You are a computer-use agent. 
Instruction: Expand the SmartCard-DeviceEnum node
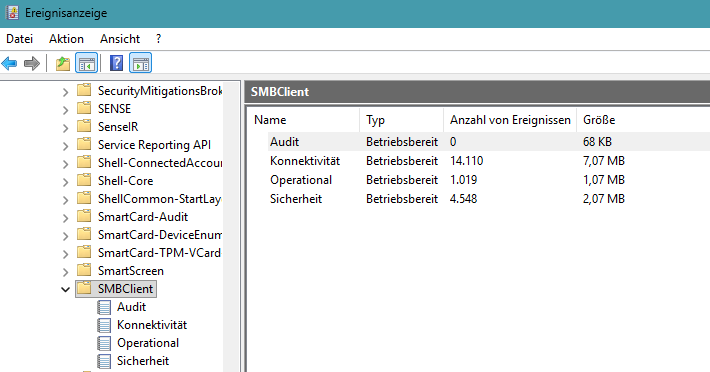point(65,236)
